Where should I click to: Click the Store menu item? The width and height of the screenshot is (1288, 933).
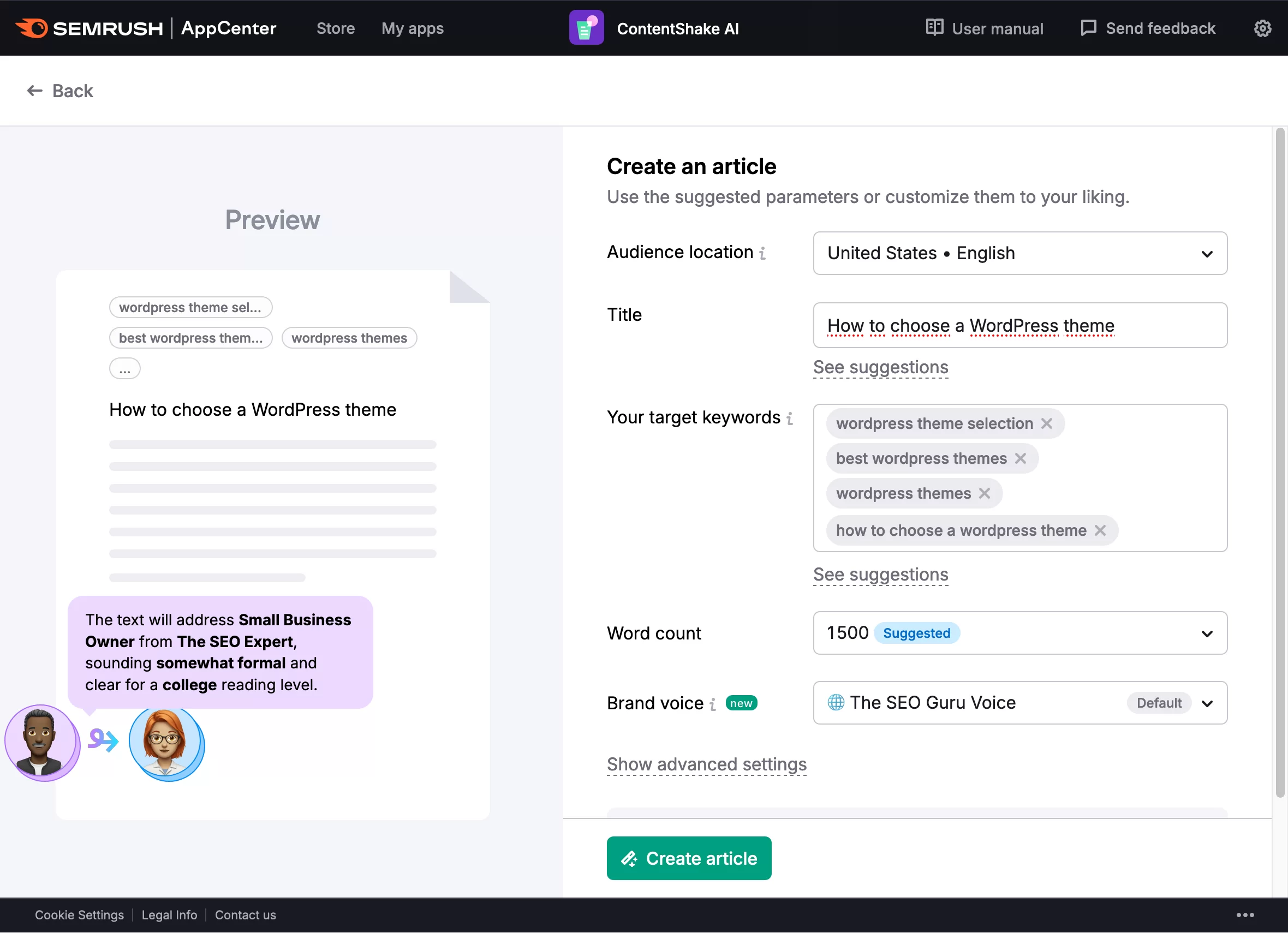click(335, 28)
